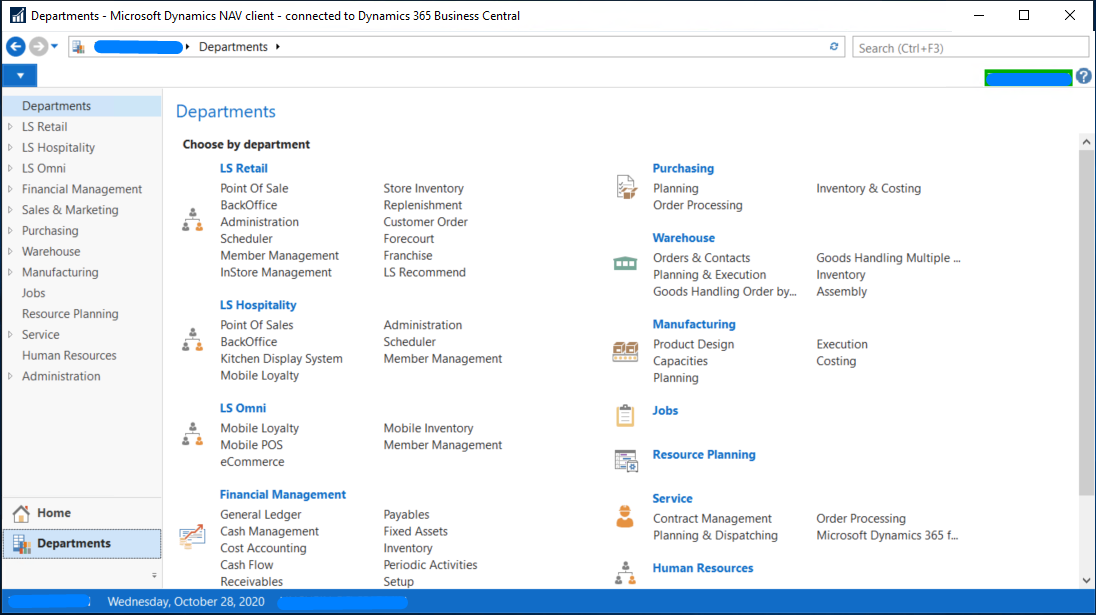This screenshot has height=615, width=1096.
Task: Open the Warehouse heading link
Action: 684,238
